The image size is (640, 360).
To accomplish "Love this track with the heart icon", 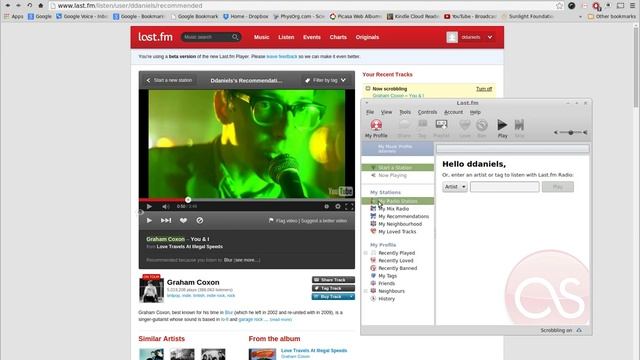I will 183,220.
